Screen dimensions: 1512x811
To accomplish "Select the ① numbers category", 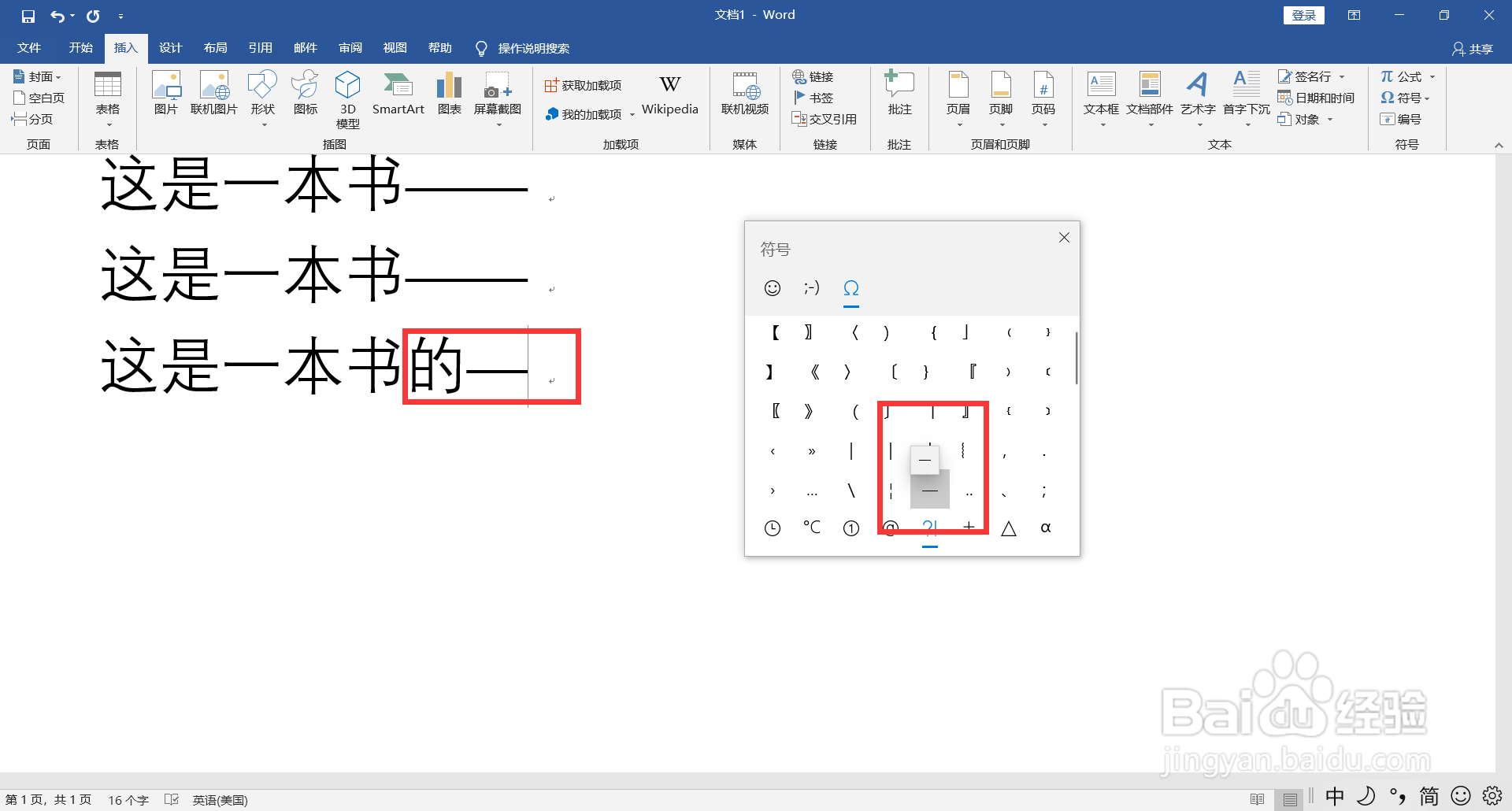I will pyautogui.click(x=851, y=528).
